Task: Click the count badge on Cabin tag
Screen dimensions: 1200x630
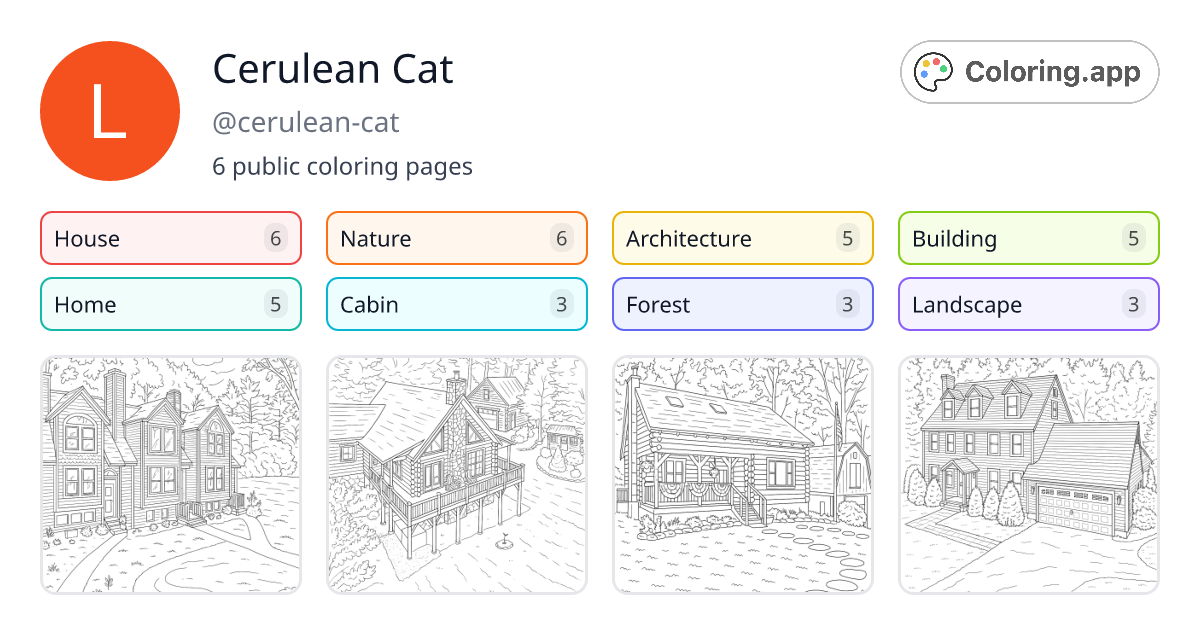Action: (562, 304)
